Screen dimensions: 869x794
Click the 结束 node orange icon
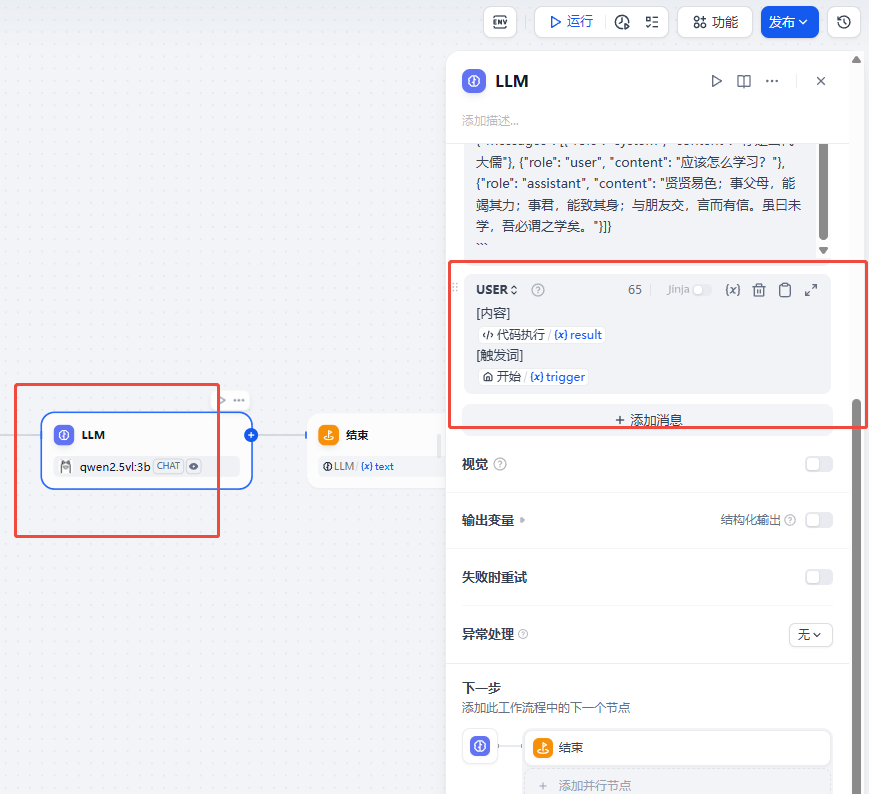tap(329, 435)
